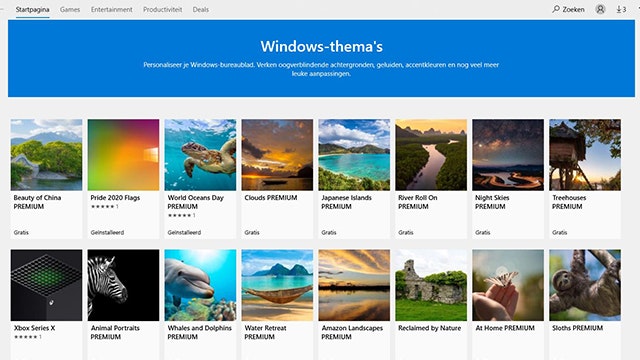Viewport: 640px width, 360px height.
Task: Click Gratis under River Roll On
Action: click(x=406, y=232)
